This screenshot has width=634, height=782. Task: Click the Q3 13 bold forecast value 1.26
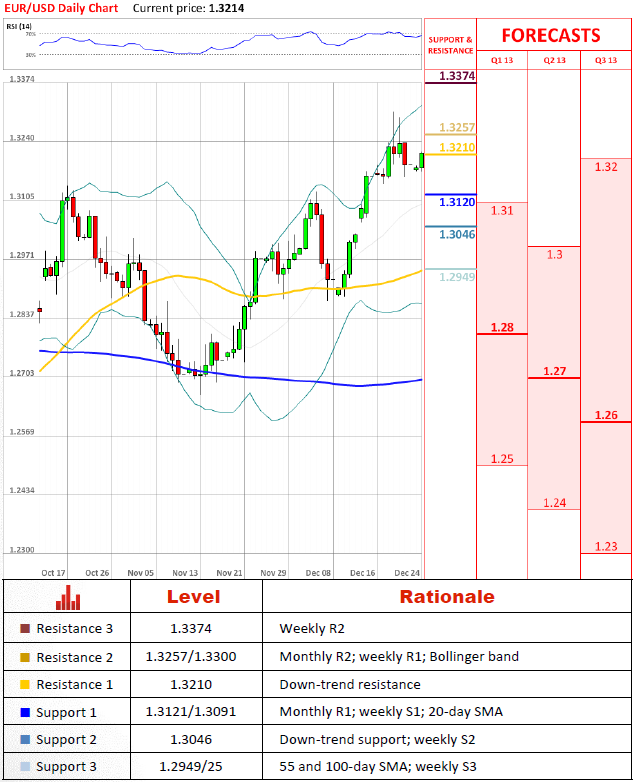(x=606, y=415)
